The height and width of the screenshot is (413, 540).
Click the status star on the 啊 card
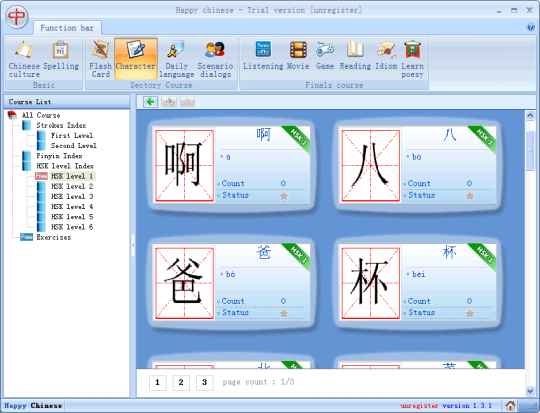click(284, 196)
